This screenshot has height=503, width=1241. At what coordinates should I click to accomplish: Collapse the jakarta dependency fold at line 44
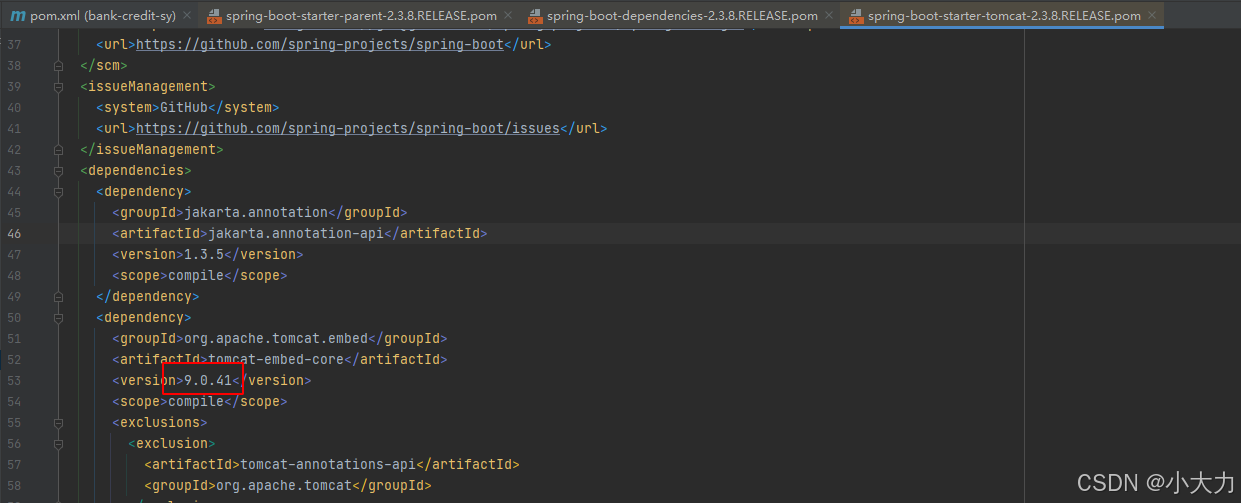(59, 192)
